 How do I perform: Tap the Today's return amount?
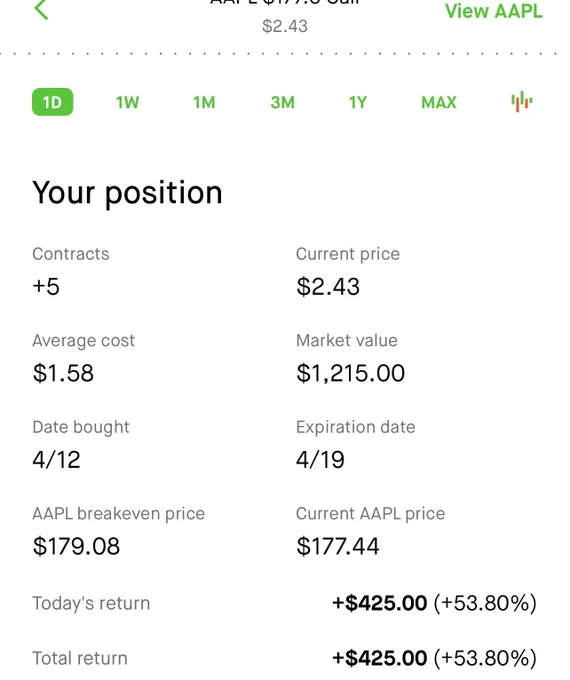pos(434,603)
